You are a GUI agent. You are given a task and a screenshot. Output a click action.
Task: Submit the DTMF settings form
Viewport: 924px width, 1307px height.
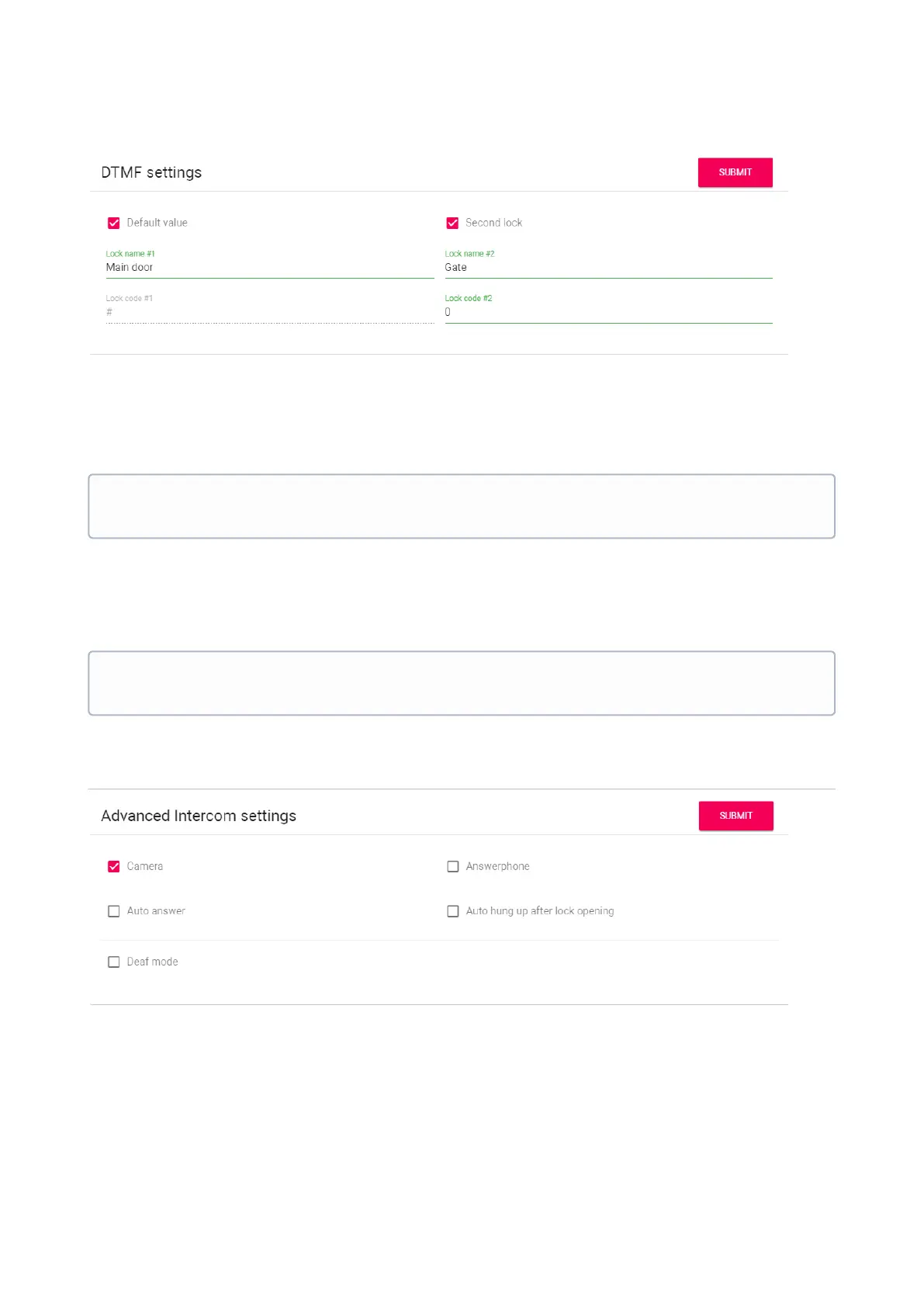tap(735, 172)
